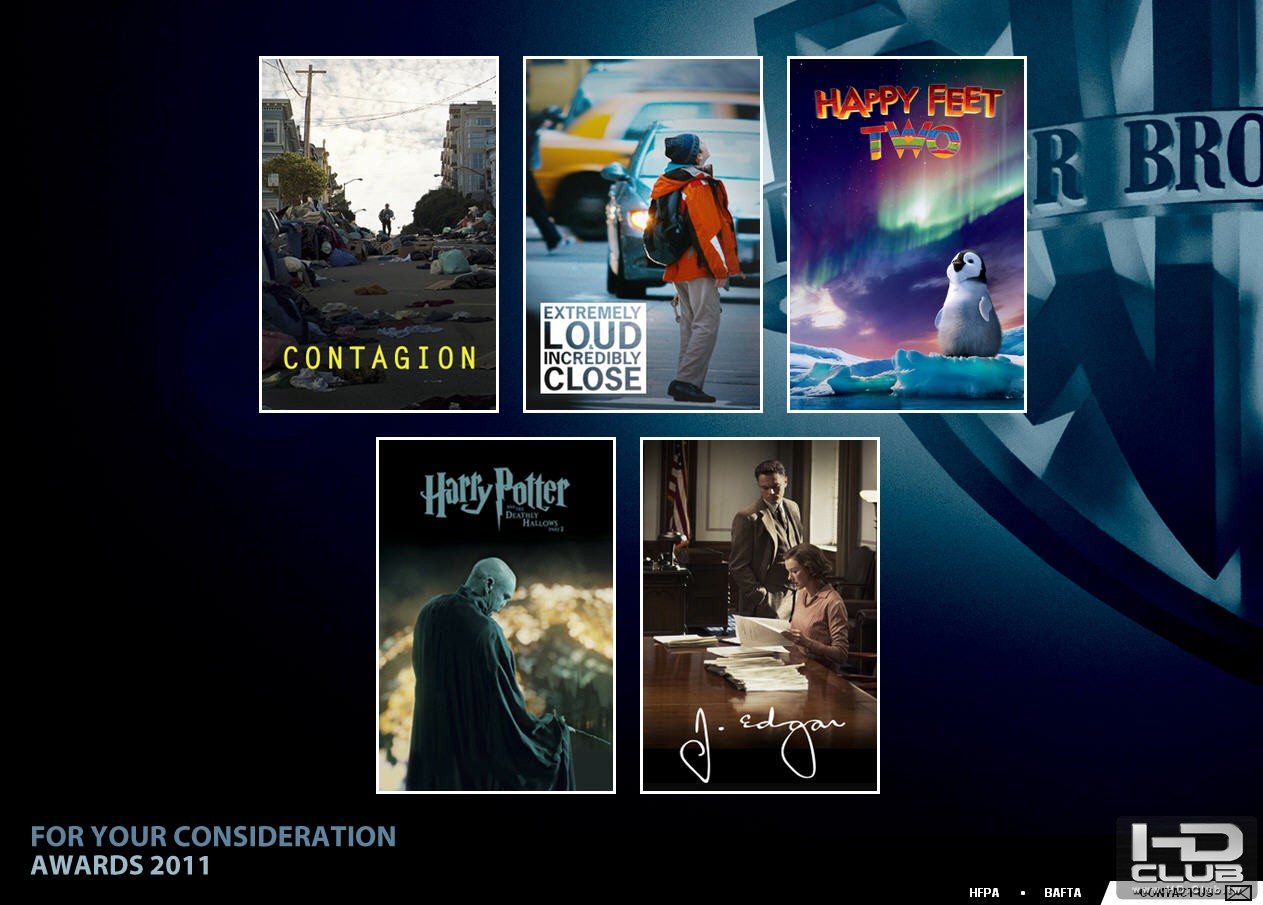Screen dimensions: 1263x905
Task: Choose the Harry Potter Deathly Hallows poster
Action: pos(496,615)
